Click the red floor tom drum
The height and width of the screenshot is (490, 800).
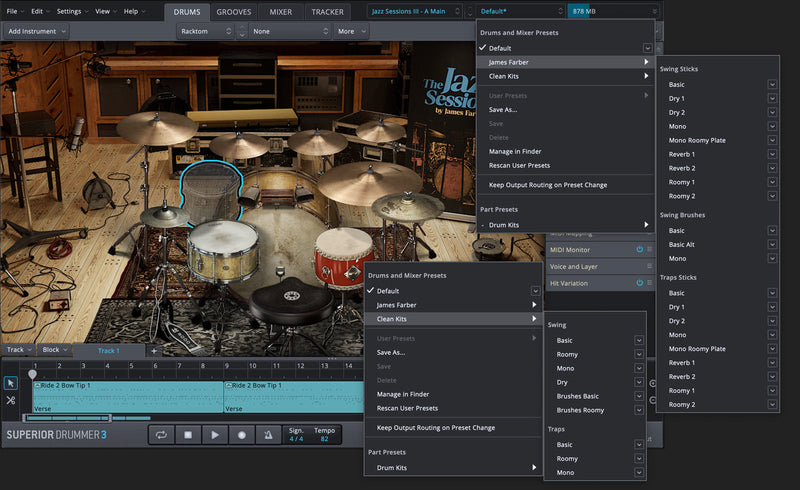pyautogui.click(x=344, y=258)
